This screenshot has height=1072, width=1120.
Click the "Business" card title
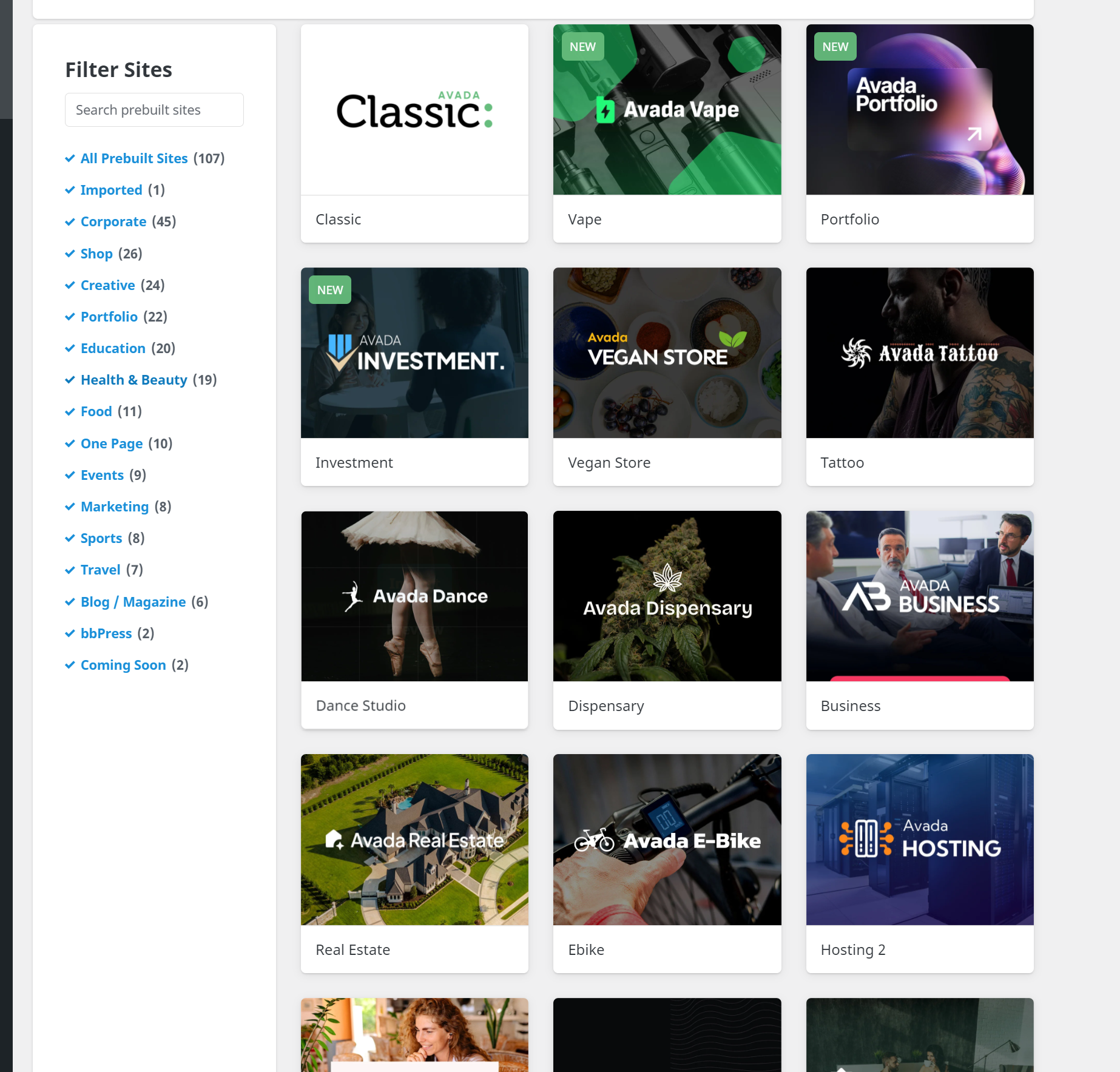(x=851, y=706)
